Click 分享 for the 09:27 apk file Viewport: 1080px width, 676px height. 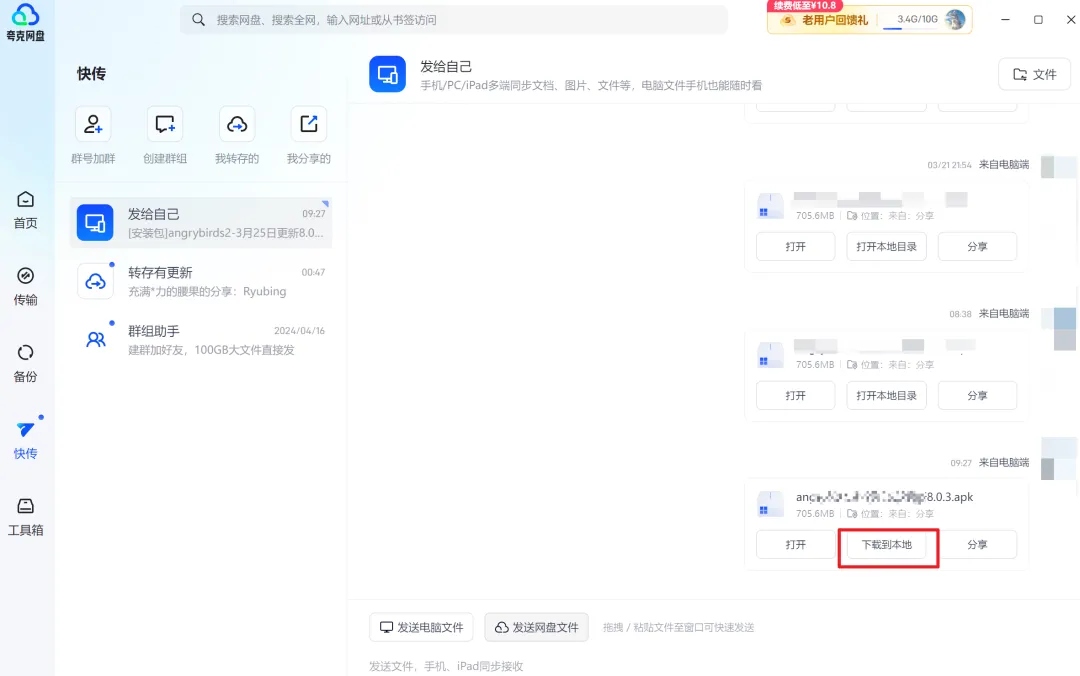[x=977, y=544]
